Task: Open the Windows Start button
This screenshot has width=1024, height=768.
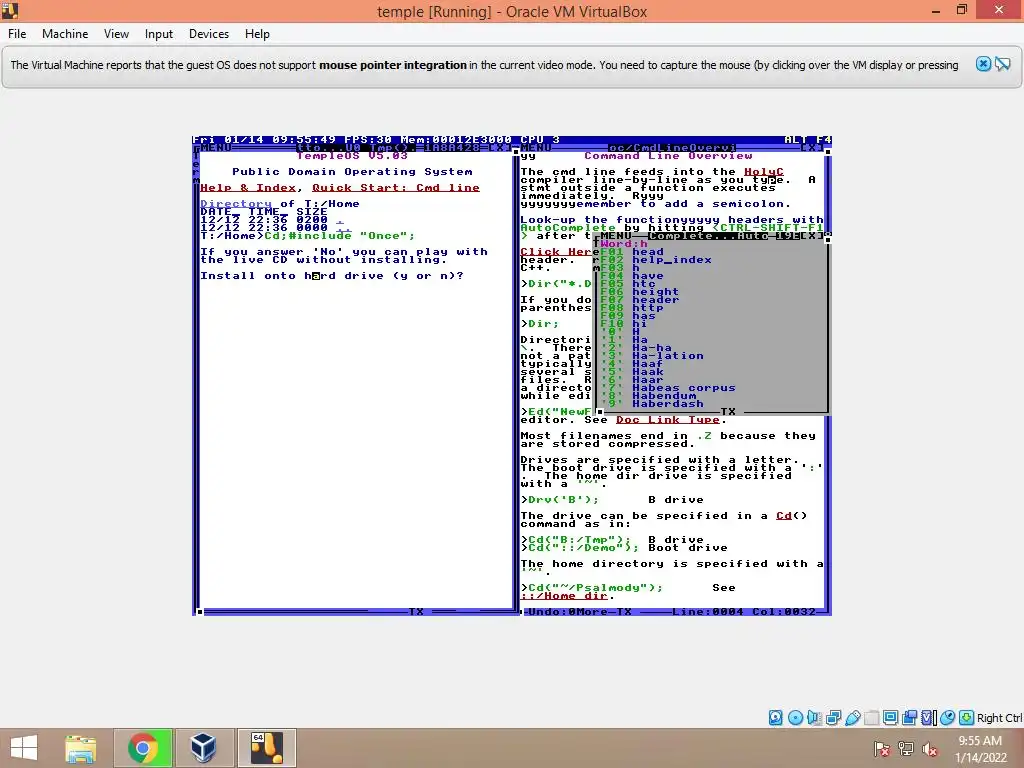Action: pyautogui.click(x=24, y=748)
